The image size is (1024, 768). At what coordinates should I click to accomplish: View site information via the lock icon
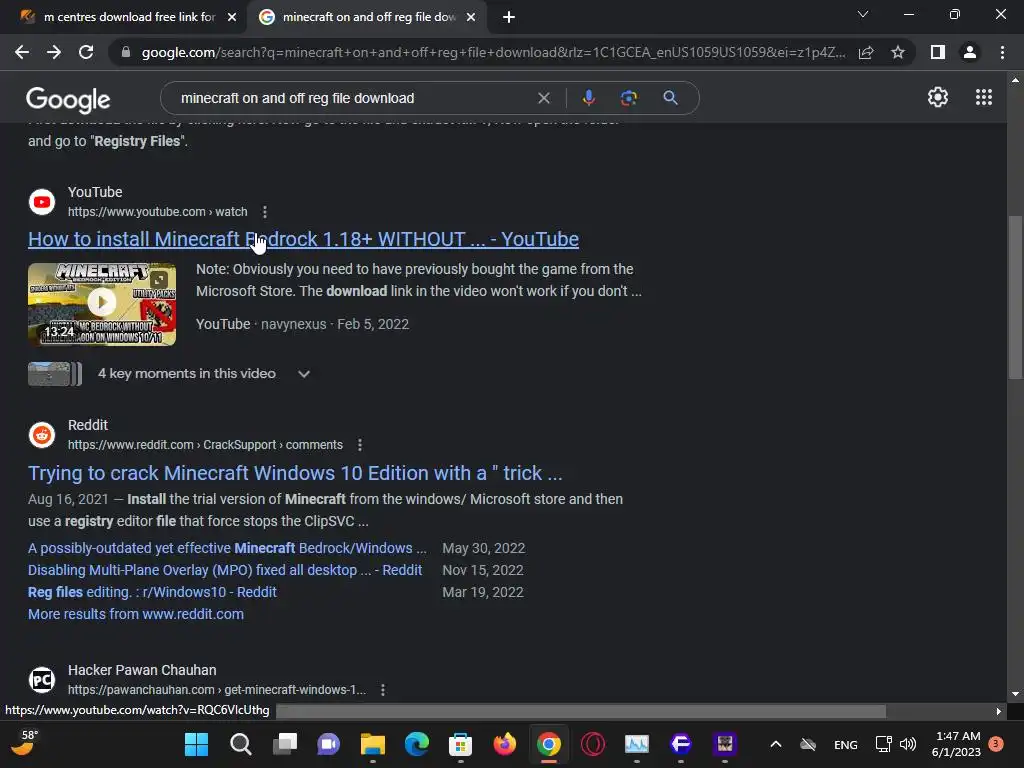tap(126, 52)
